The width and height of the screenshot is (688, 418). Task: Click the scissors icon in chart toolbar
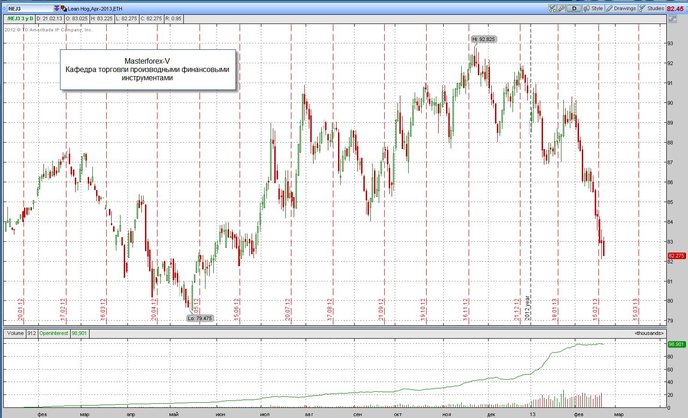(x=552, y=8)
